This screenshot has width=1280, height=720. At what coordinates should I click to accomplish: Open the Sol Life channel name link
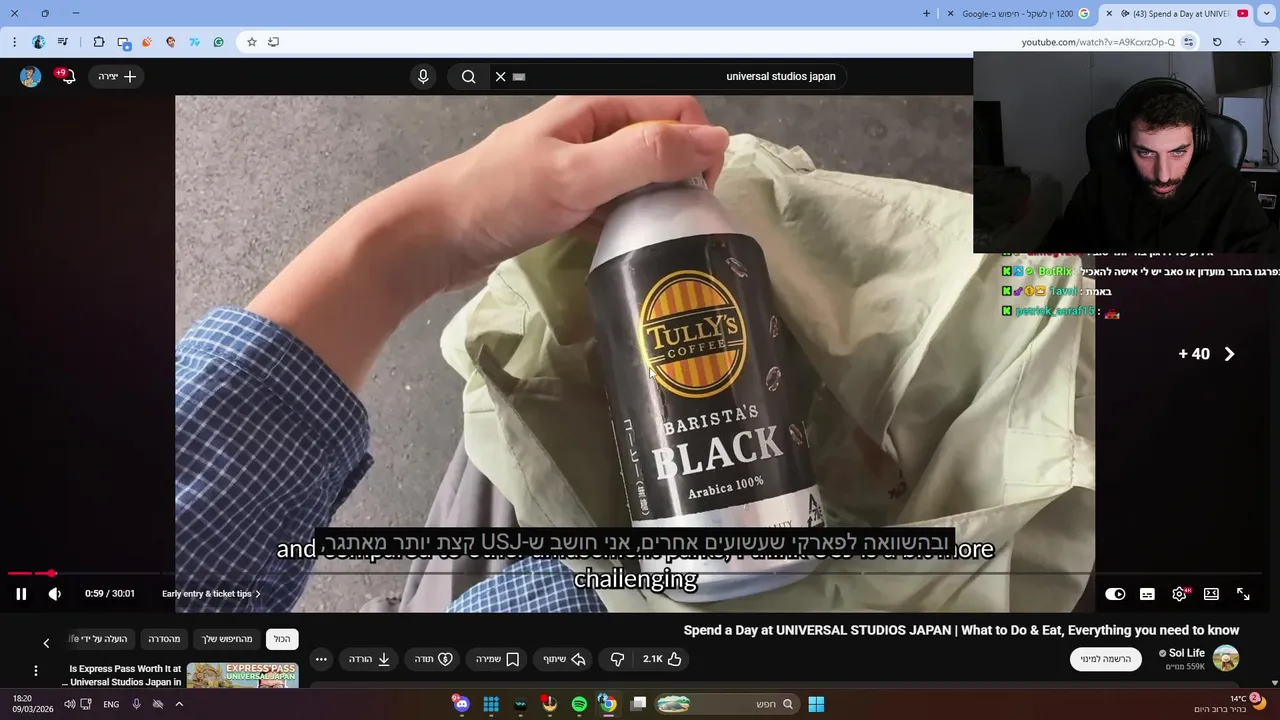[1186, 653]
